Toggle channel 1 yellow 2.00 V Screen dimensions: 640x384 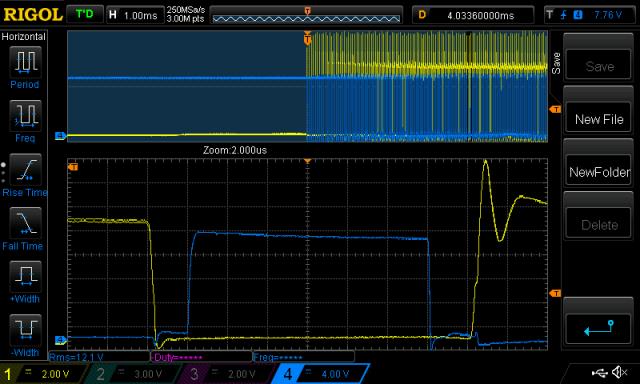point(43,374)
